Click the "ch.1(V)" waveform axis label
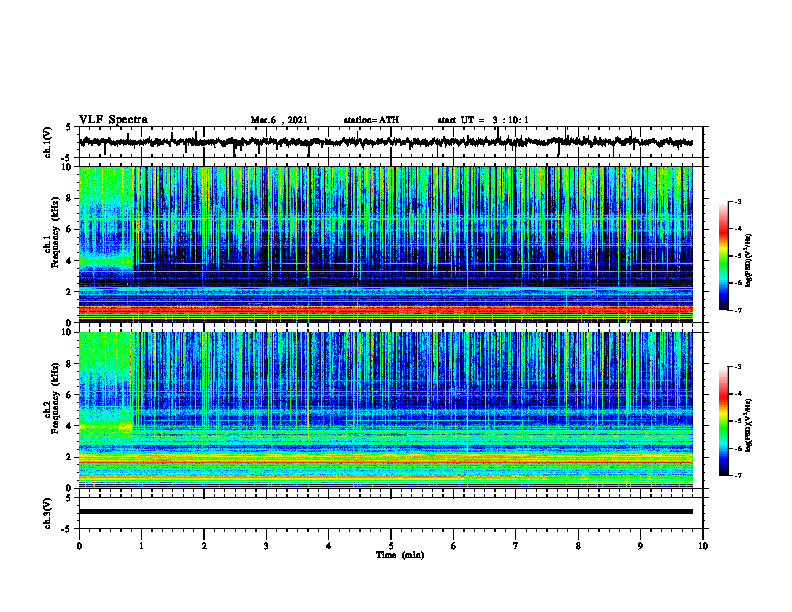 click(x=47, y=142)
